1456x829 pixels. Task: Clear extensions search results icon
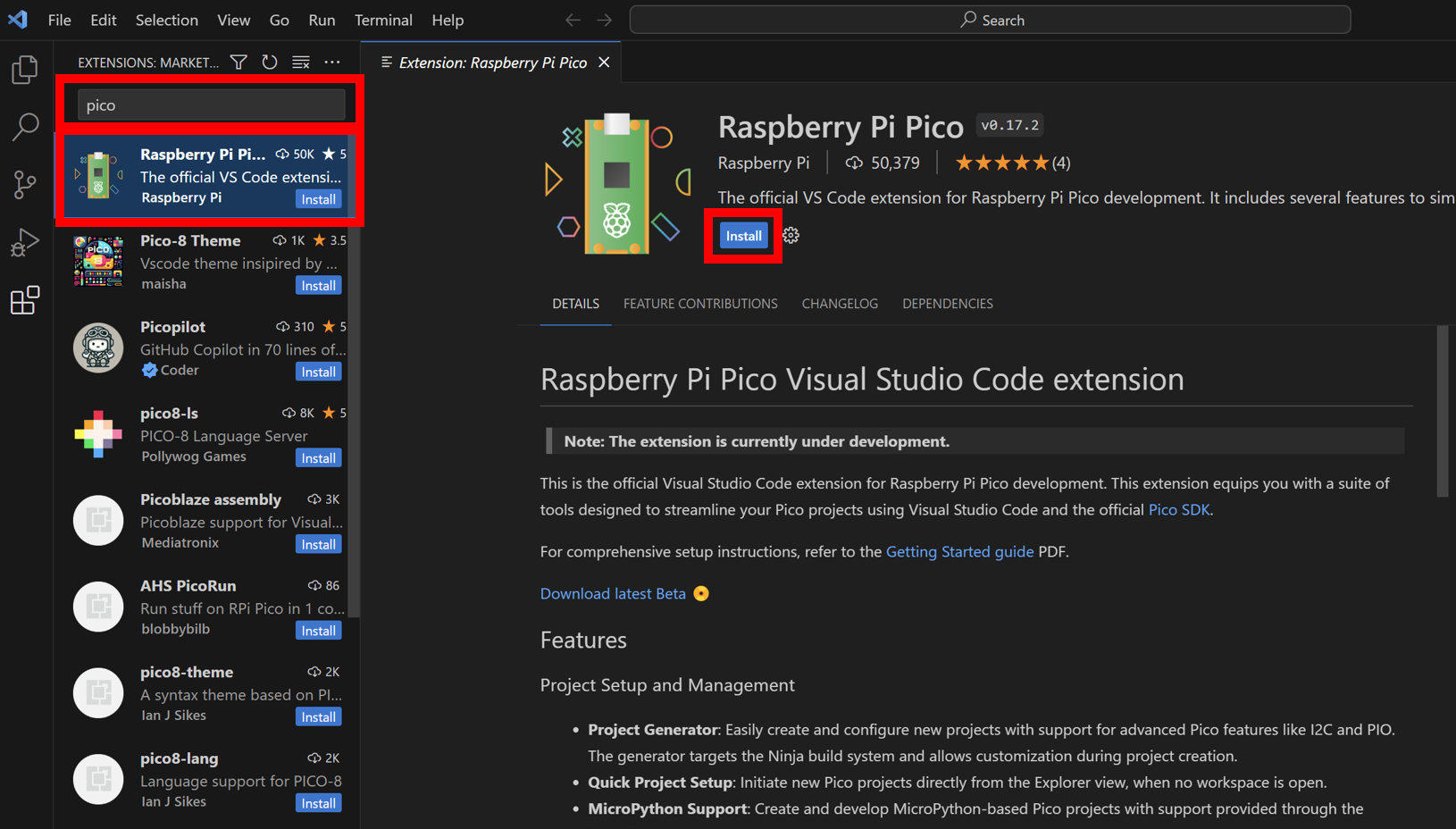click(x=301, y=63)
